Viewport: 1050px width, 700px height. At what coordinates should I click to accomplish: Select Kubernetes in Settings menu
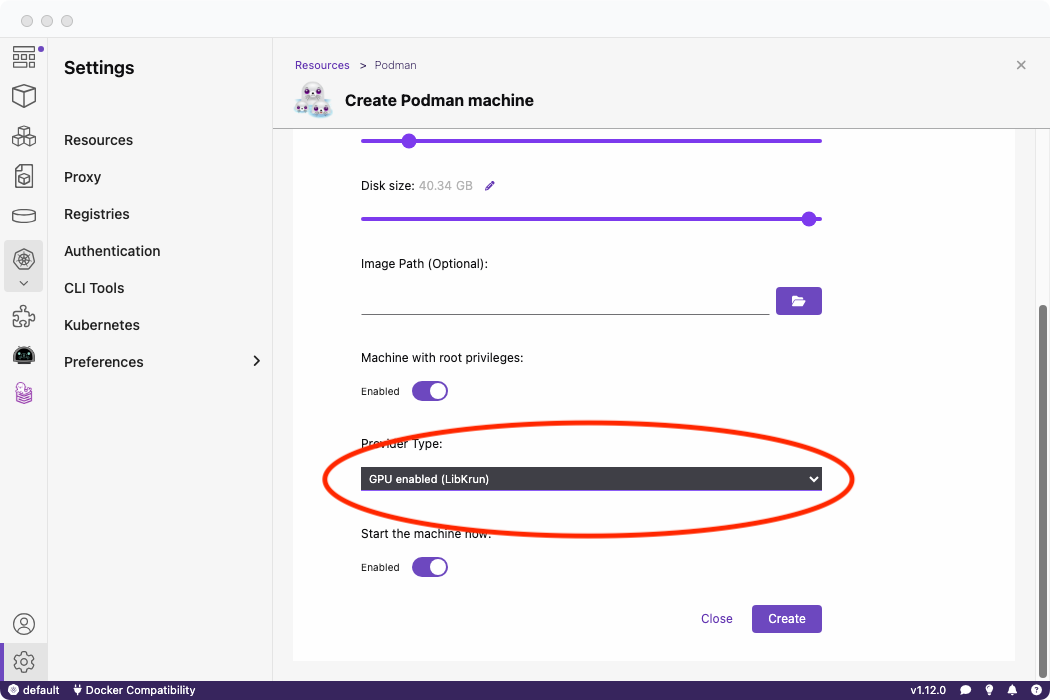click(x=102, y=325)
